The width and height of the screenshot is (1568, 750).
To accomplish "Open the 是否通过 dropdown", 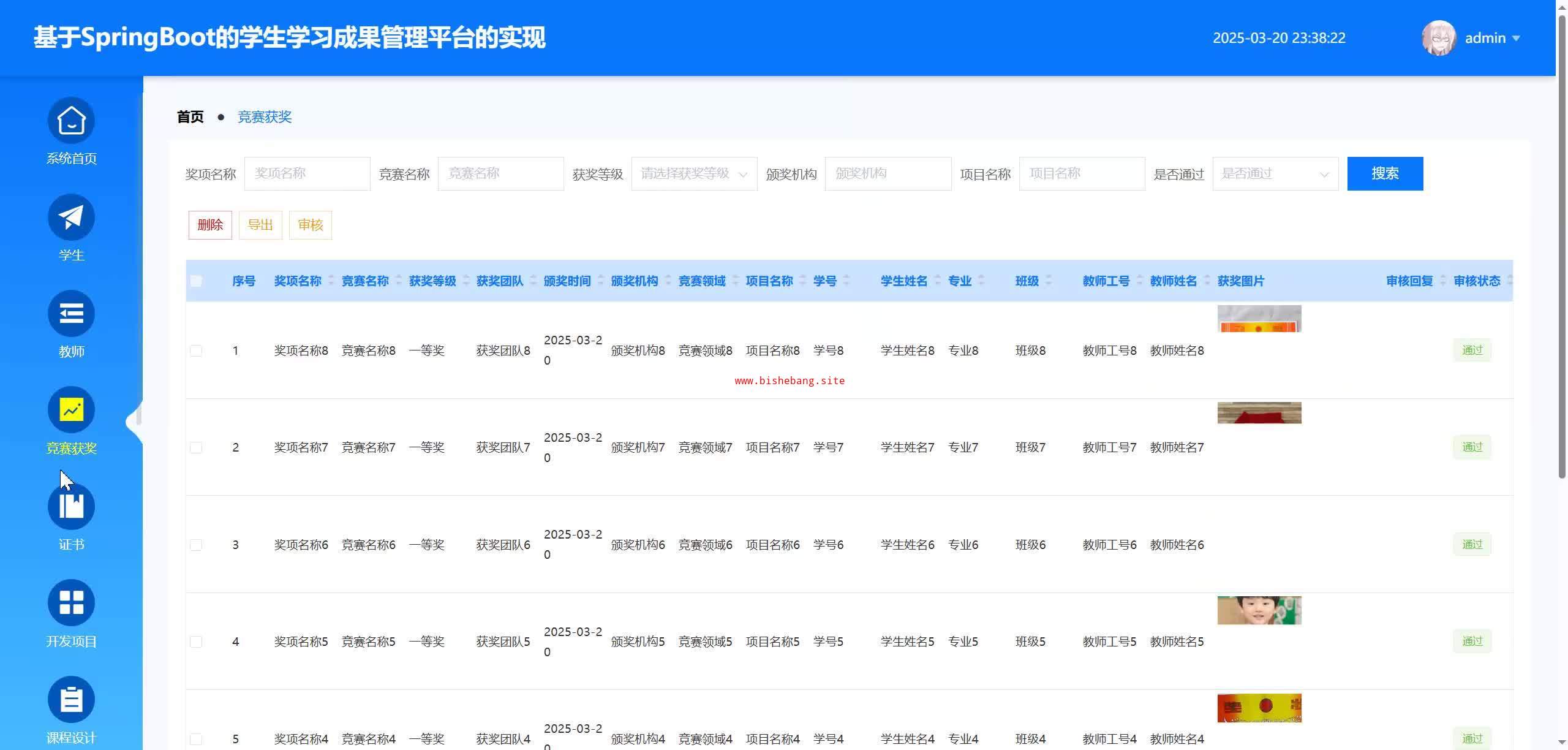I will point(1275,174).
